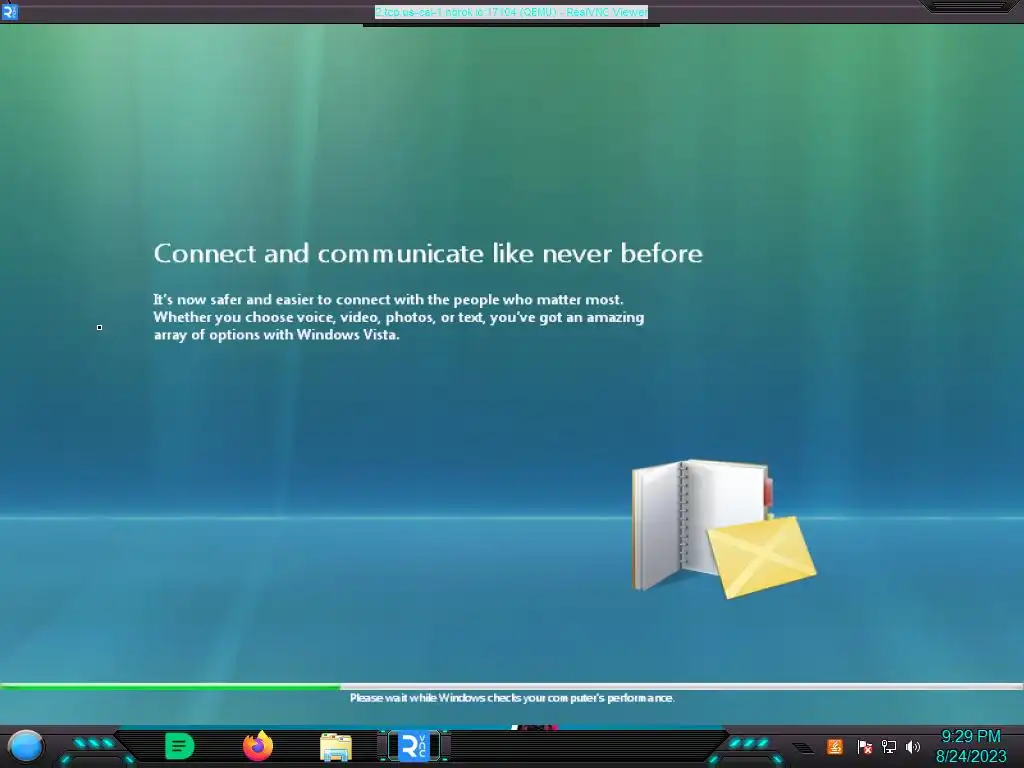The image size is (1024, 768).
Task: Click the VNC Viewer window title text
Action: [511, 12]
